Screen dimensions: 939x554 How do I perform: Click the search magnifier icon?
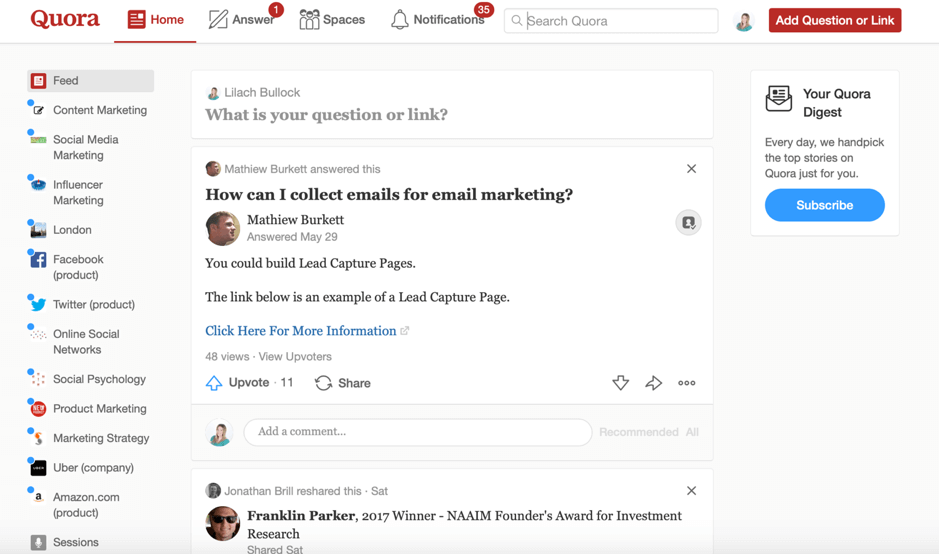tap(516, 21)
